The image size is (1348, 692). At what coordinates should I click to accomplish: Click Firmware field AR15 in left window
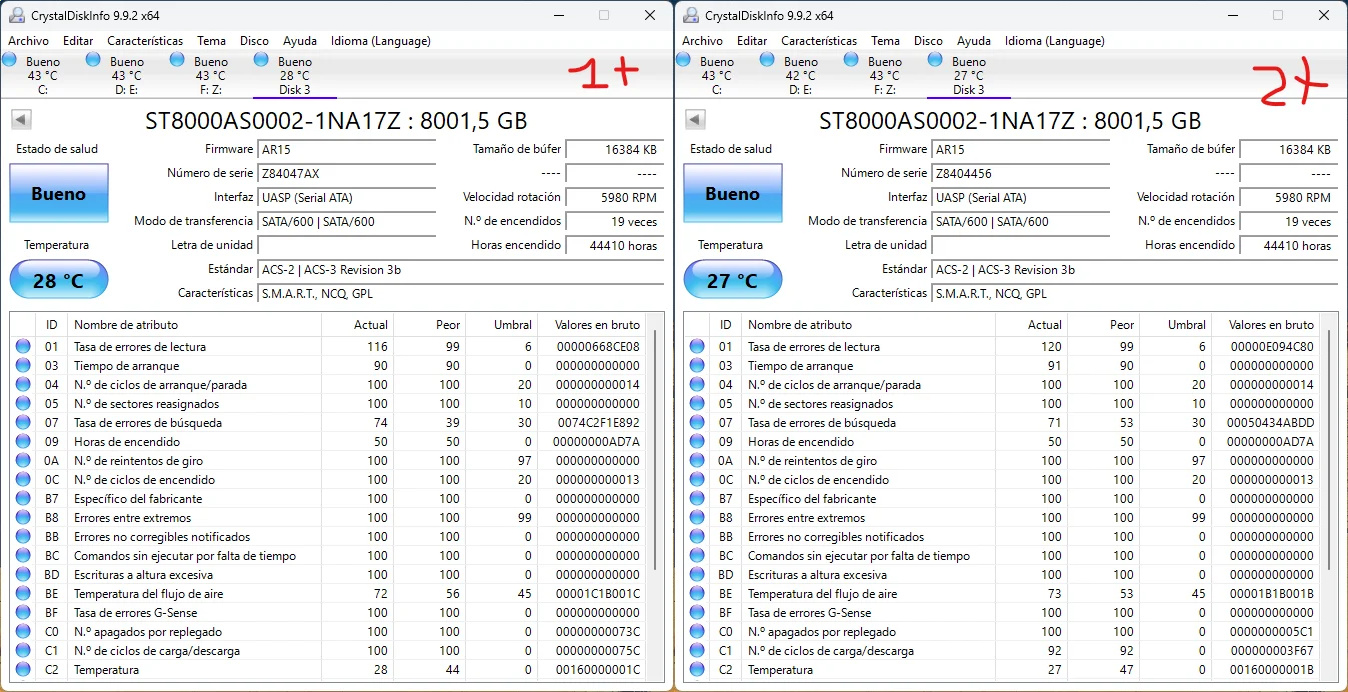347,149
